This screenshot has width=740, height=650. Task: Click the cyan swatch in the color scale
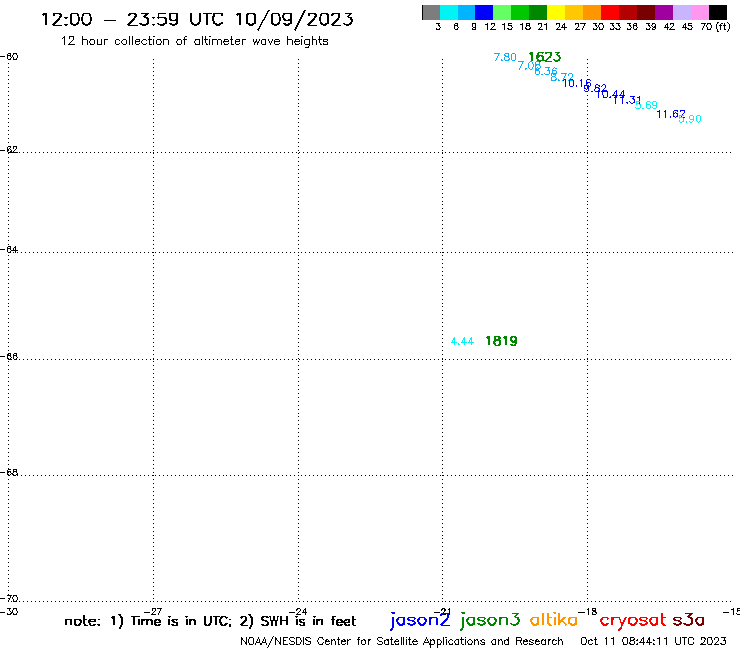click(x=449, y=12)
